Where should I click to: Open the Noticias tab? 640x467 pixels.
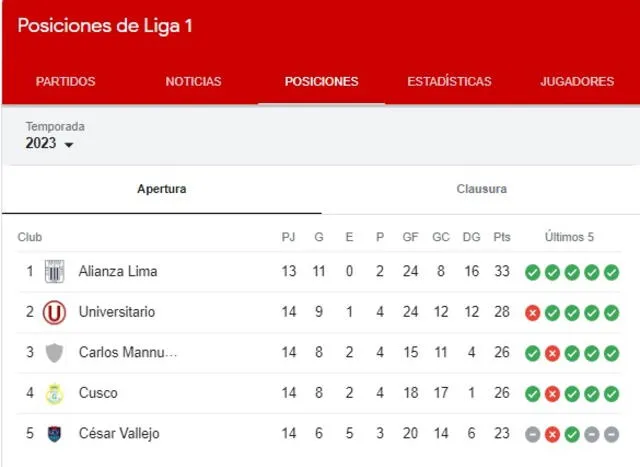coord(193,82)
